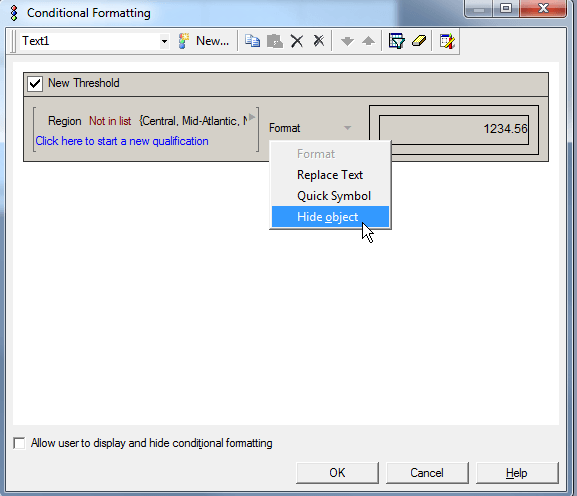577x496 pixels.
Task: Delete the selected threshold with X icon
Action: pyautogui.click(x=297, y=41)
